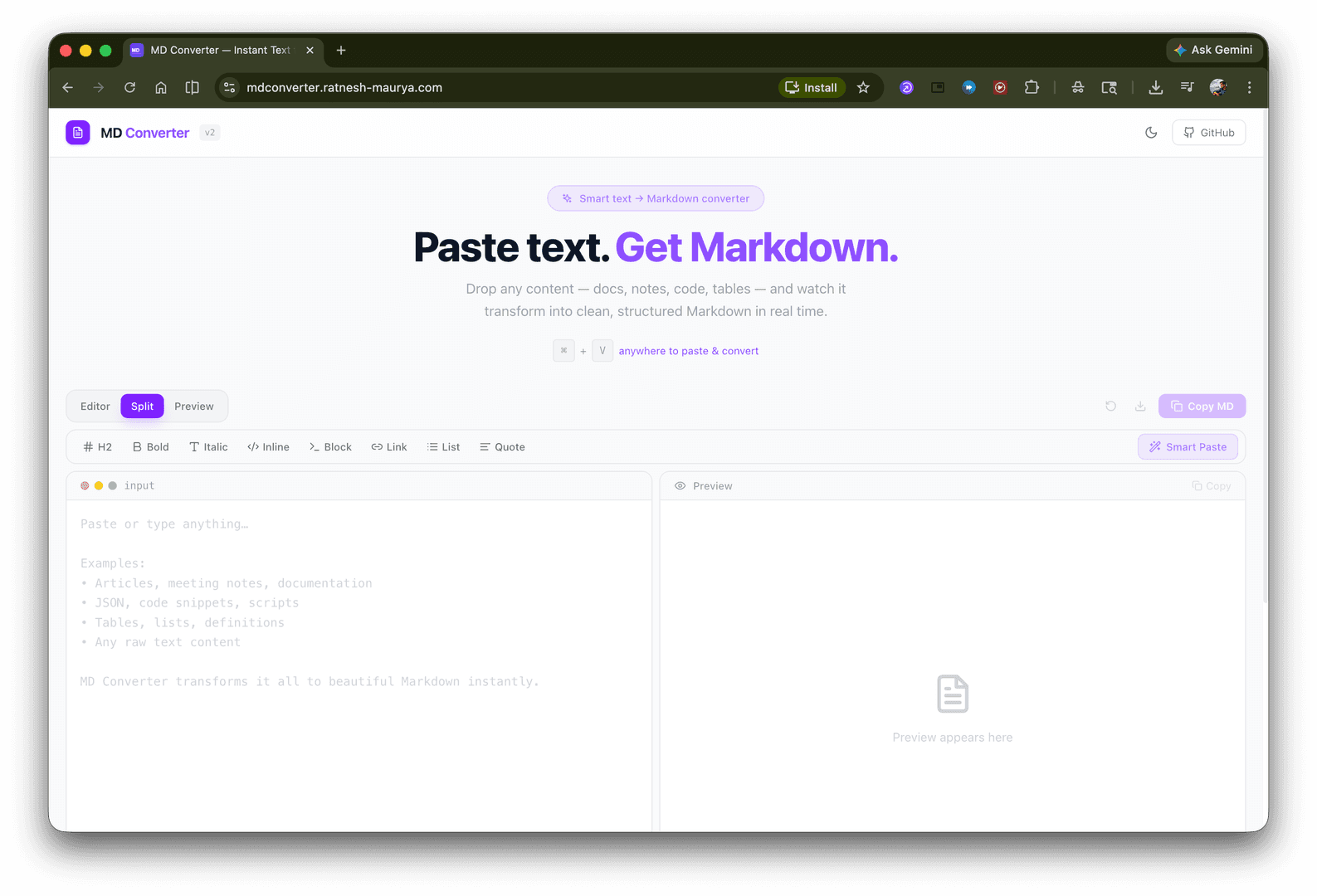The height and width of the screenshot is (896, 1317).
Task: Insert Quote from toolbar
Action: click(502, 447)
